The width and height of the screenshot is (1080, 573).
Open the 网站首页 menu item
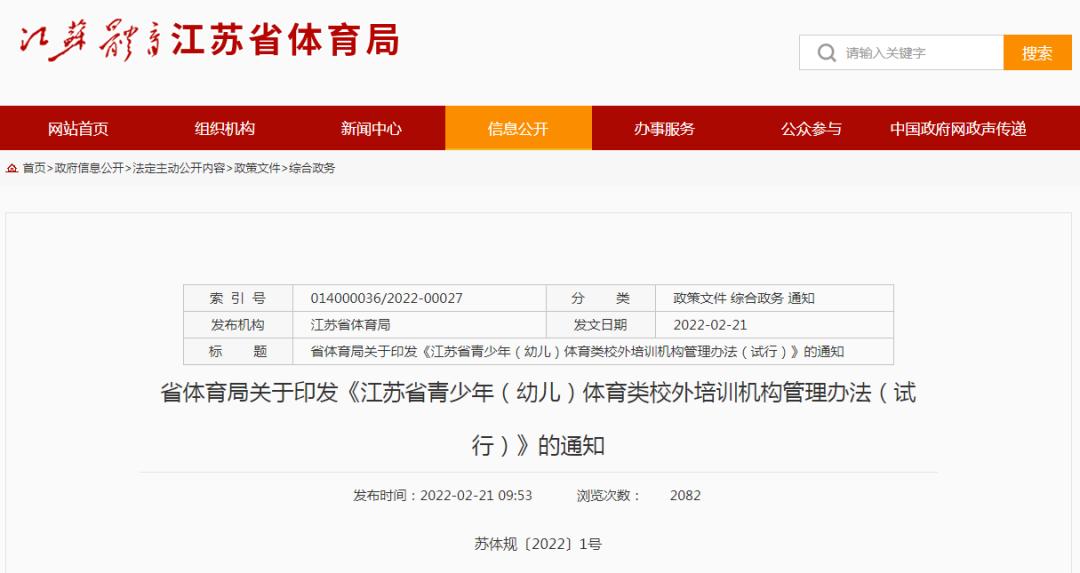(78, 129)
